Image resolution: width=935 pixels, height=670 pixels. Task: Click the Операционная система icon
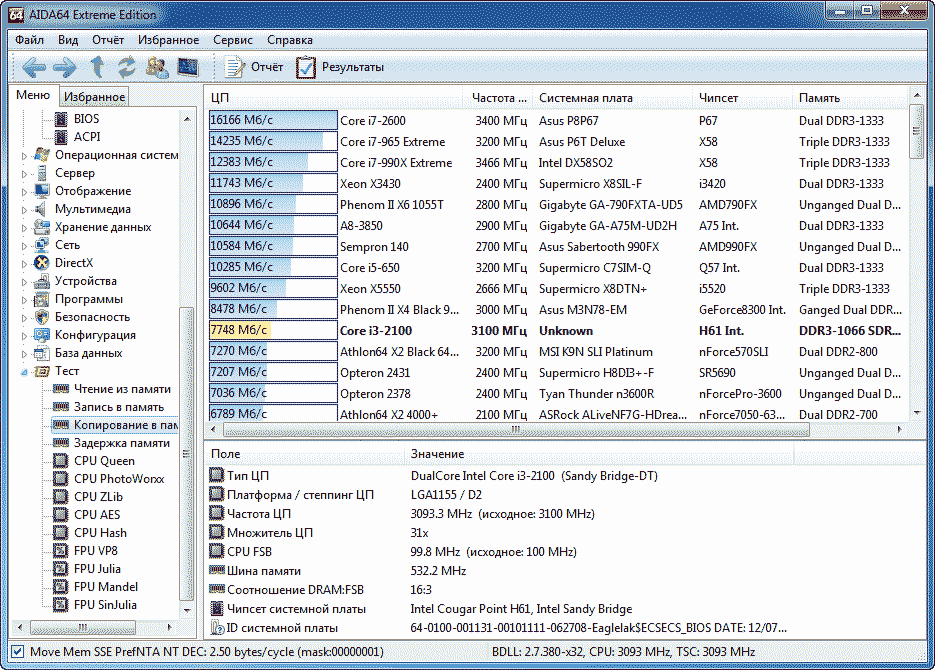[x=41, y=155]
